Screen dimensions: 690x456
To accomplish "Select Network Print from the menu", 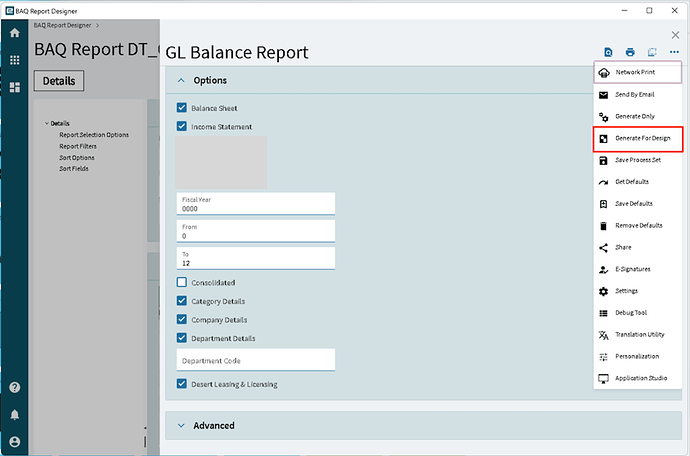I will point(638,72).
